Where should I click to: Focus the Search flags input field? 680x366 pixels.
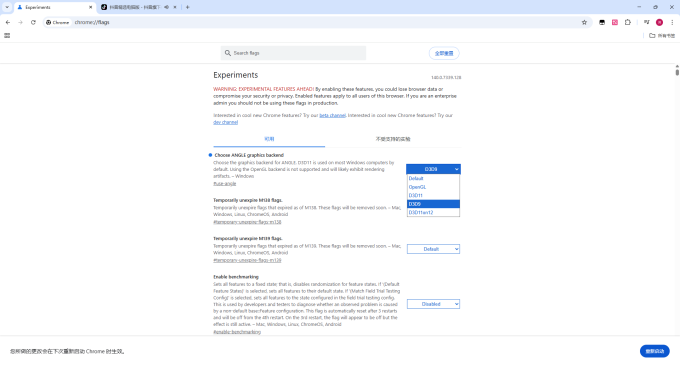coord(293,53)
